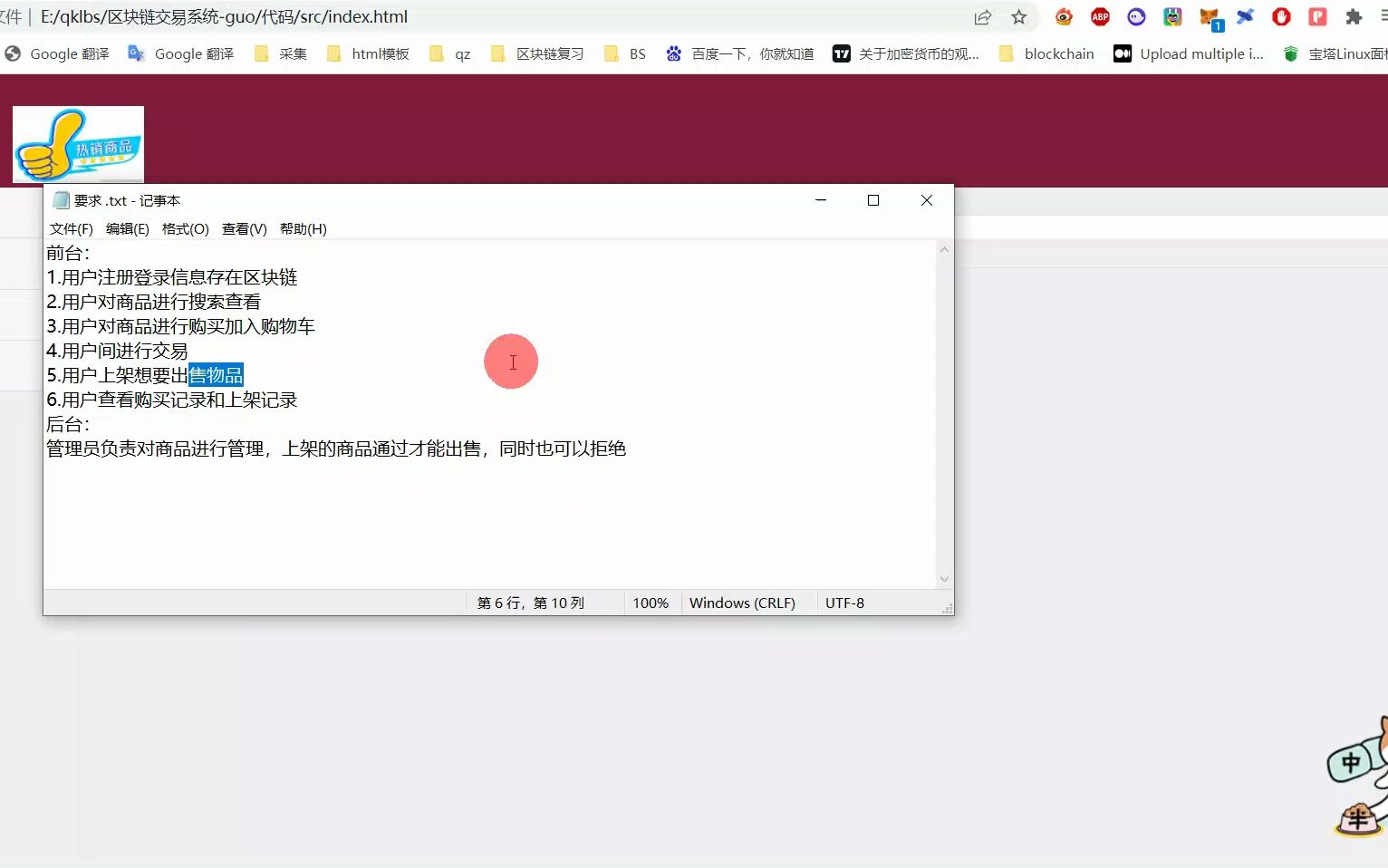The width and height of the screenshot is (1388, 868).
Task: Open Notepad 格式(O) menu
Action: pos(186,229)
